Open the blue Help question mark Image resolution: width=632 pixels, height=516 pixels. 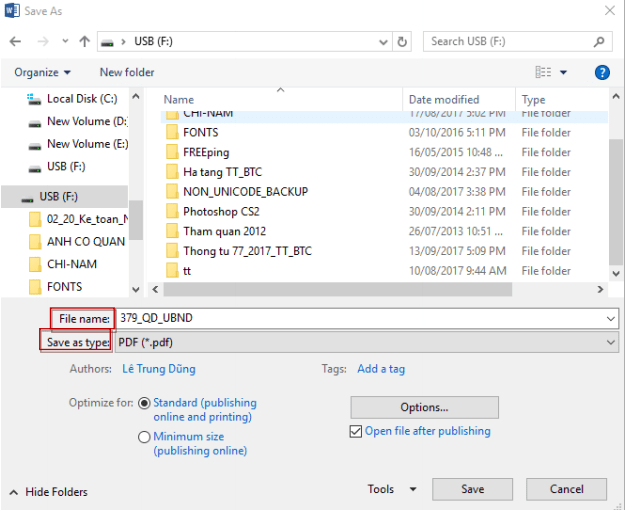(602, 72)
